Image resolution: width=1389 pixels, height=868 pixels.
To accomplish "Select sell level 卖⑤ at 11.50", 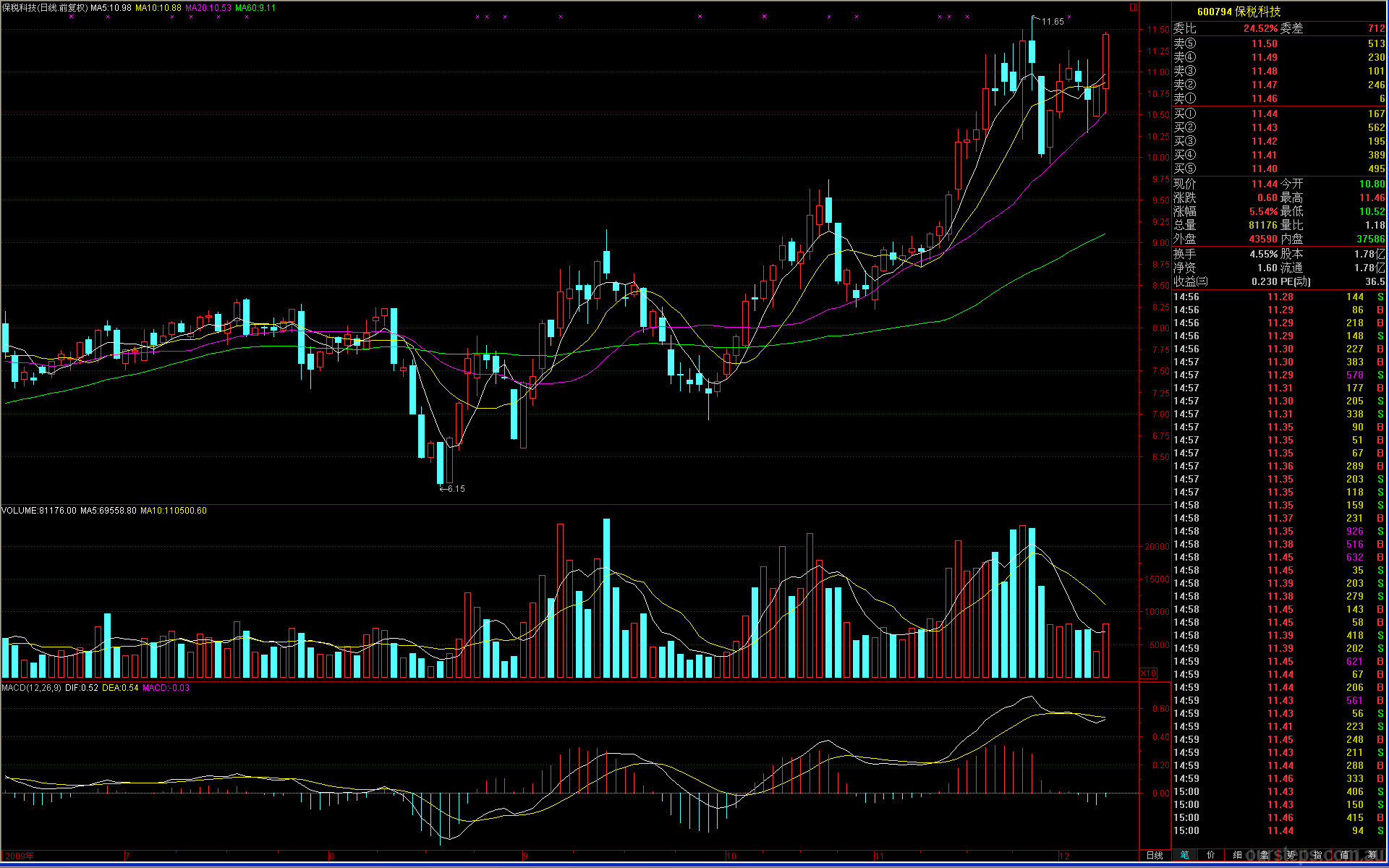I will 1279,43.
